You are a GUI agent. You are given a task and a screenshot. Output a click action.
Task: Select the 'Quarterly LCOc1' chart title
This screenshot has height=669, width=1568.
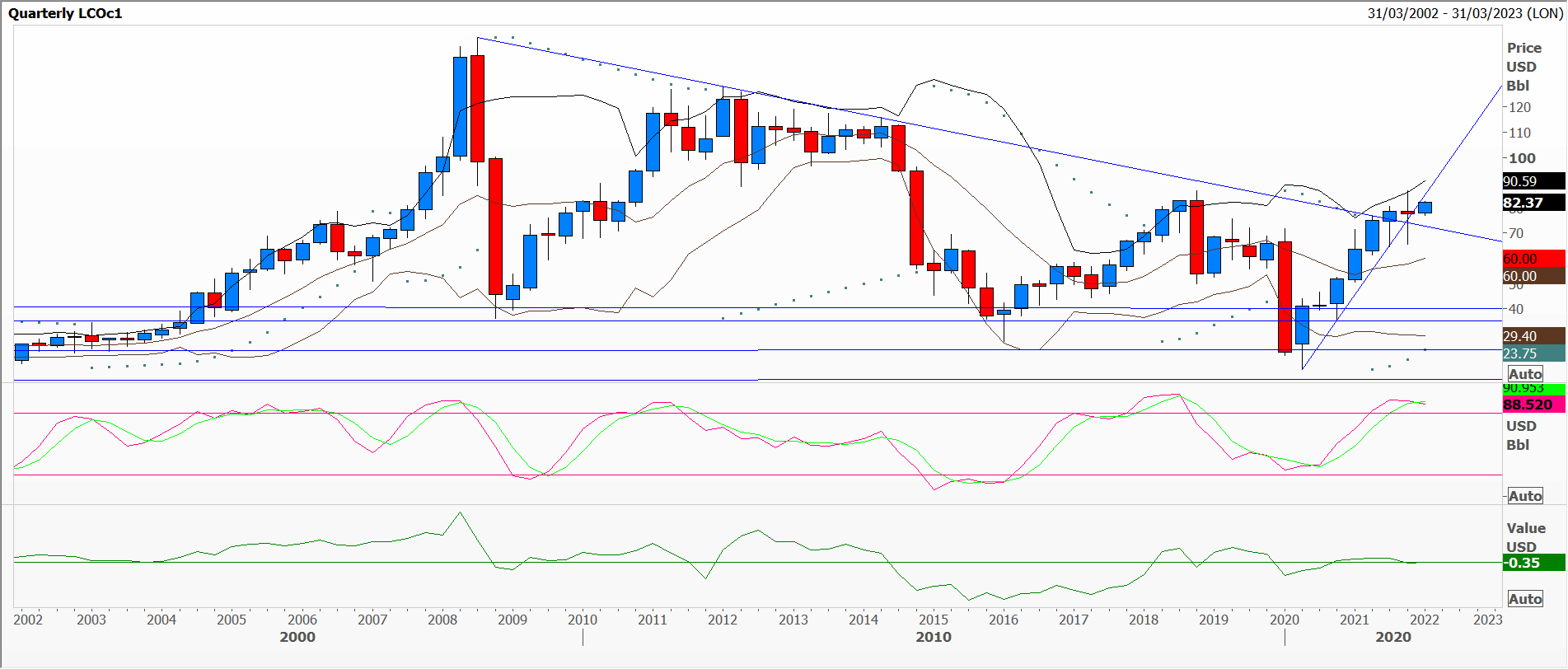pyautogui.click(x=65, y=13)
